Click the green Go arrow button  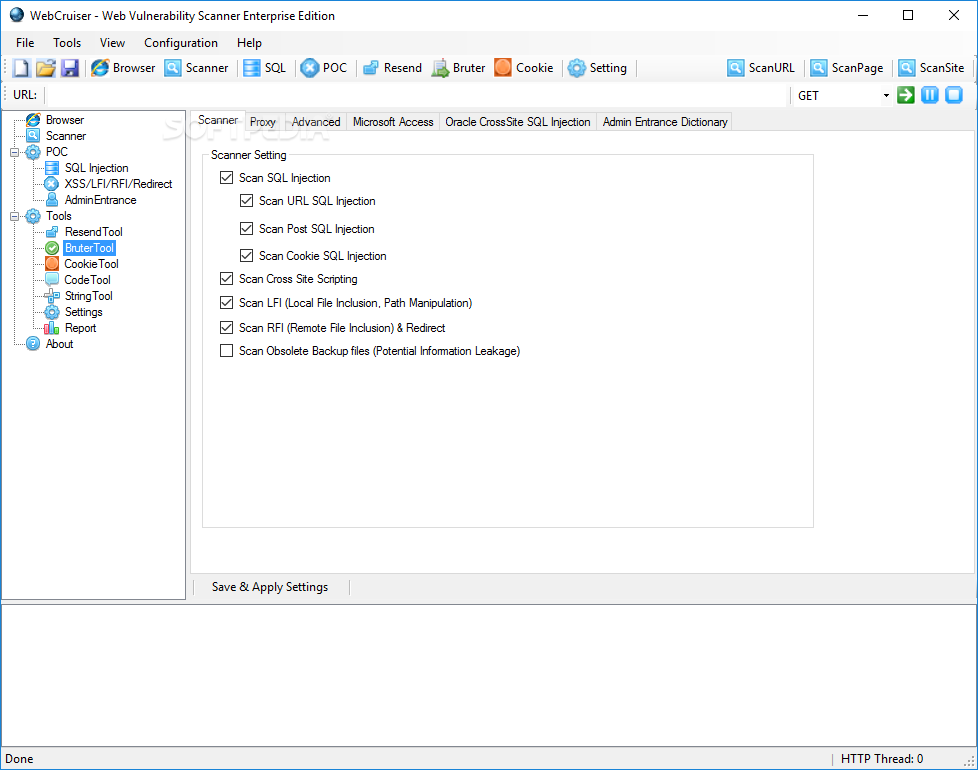906,95
